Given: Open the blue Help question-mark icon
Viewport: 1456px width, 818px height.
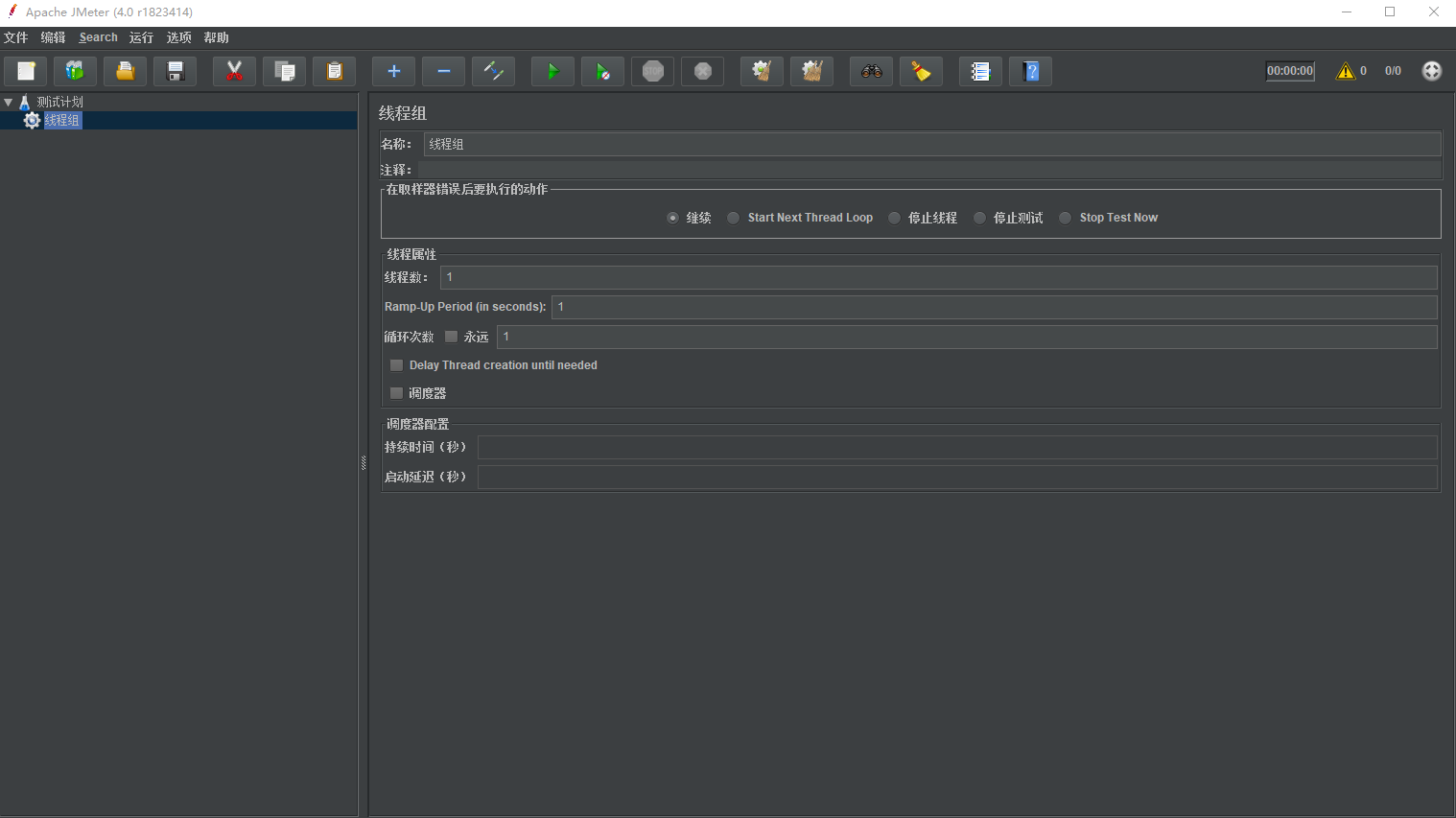Looking at the screenshot, I should coord(1030,71).
